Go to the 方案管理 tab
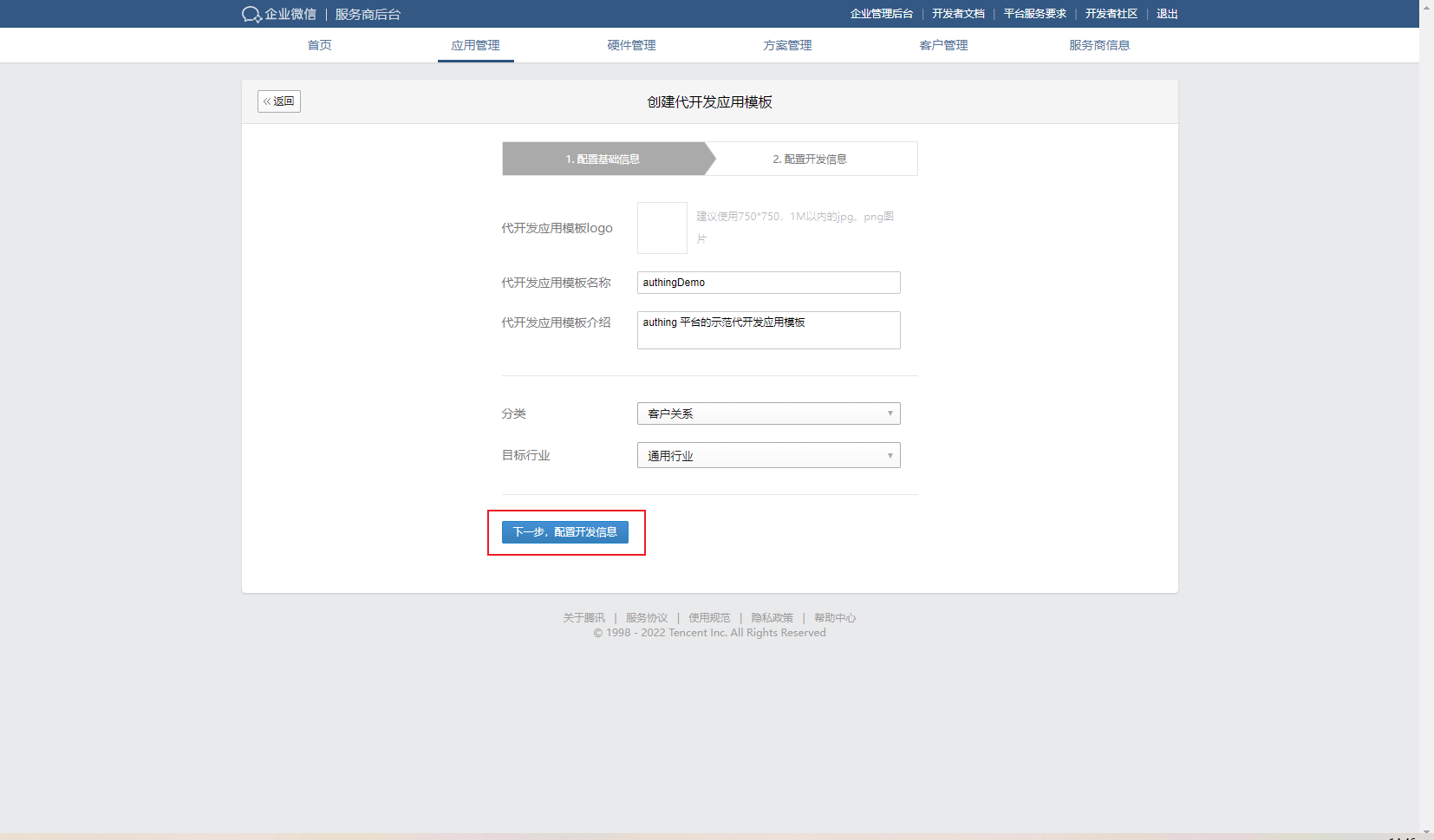 click(787, 45)
